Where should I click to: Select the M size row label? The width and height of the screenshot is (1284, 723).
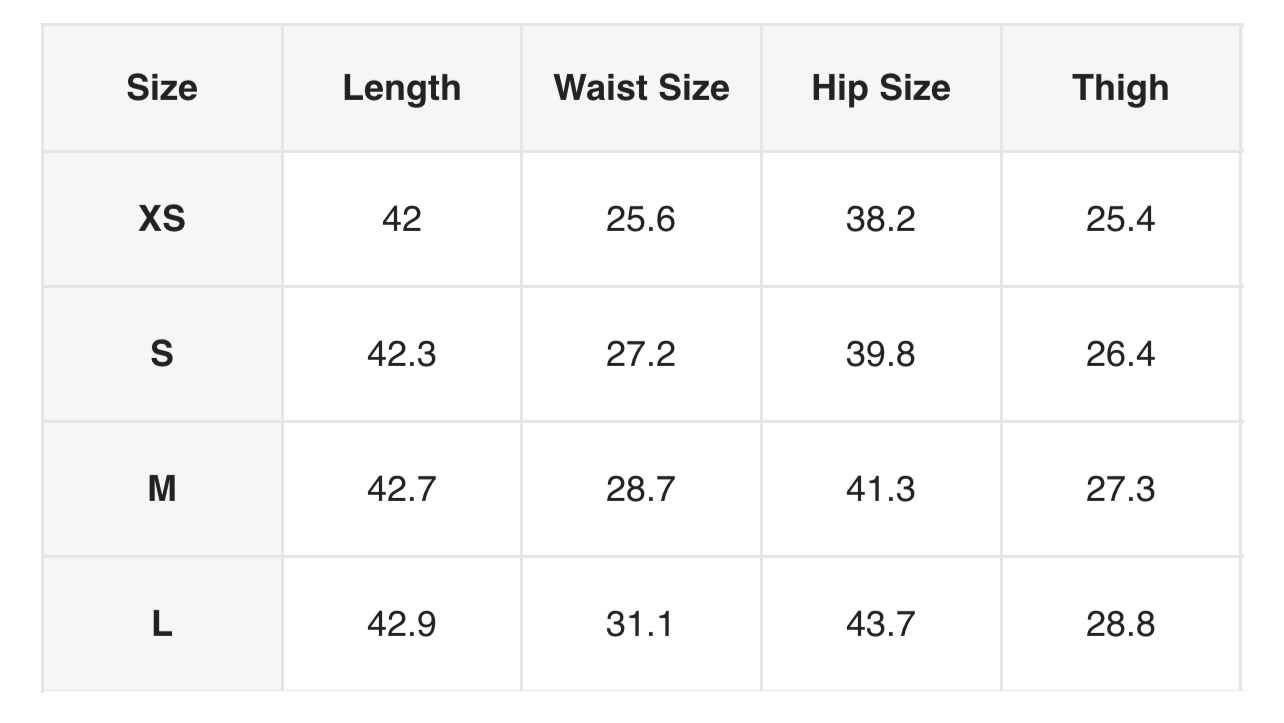click(x=162, y=489)
